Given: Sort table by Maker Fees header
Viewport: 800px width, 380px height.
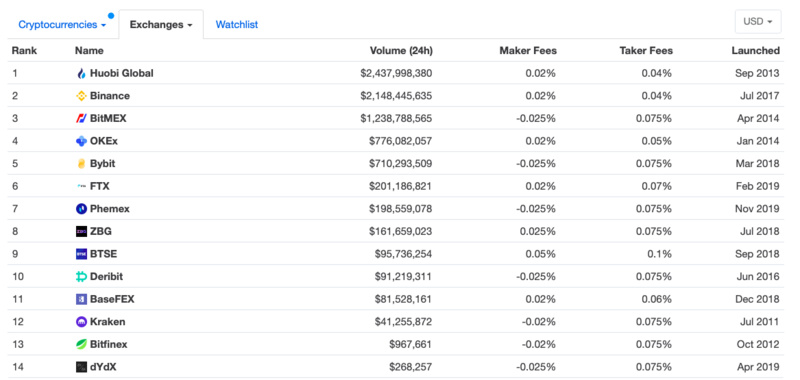Looking at the screenshot, I should tap(528, 50).
